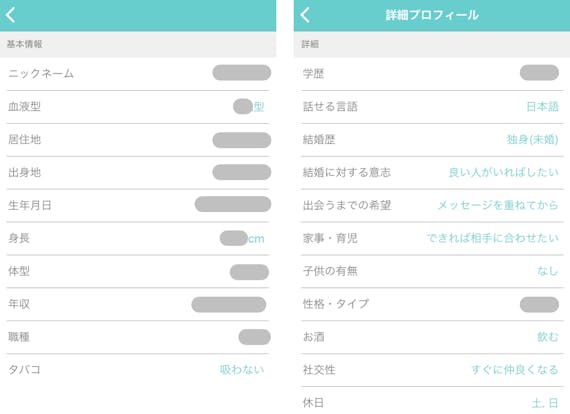Tap the back arrow on the basic info screen
Screen dimensions: 570x414
[11, 15]
